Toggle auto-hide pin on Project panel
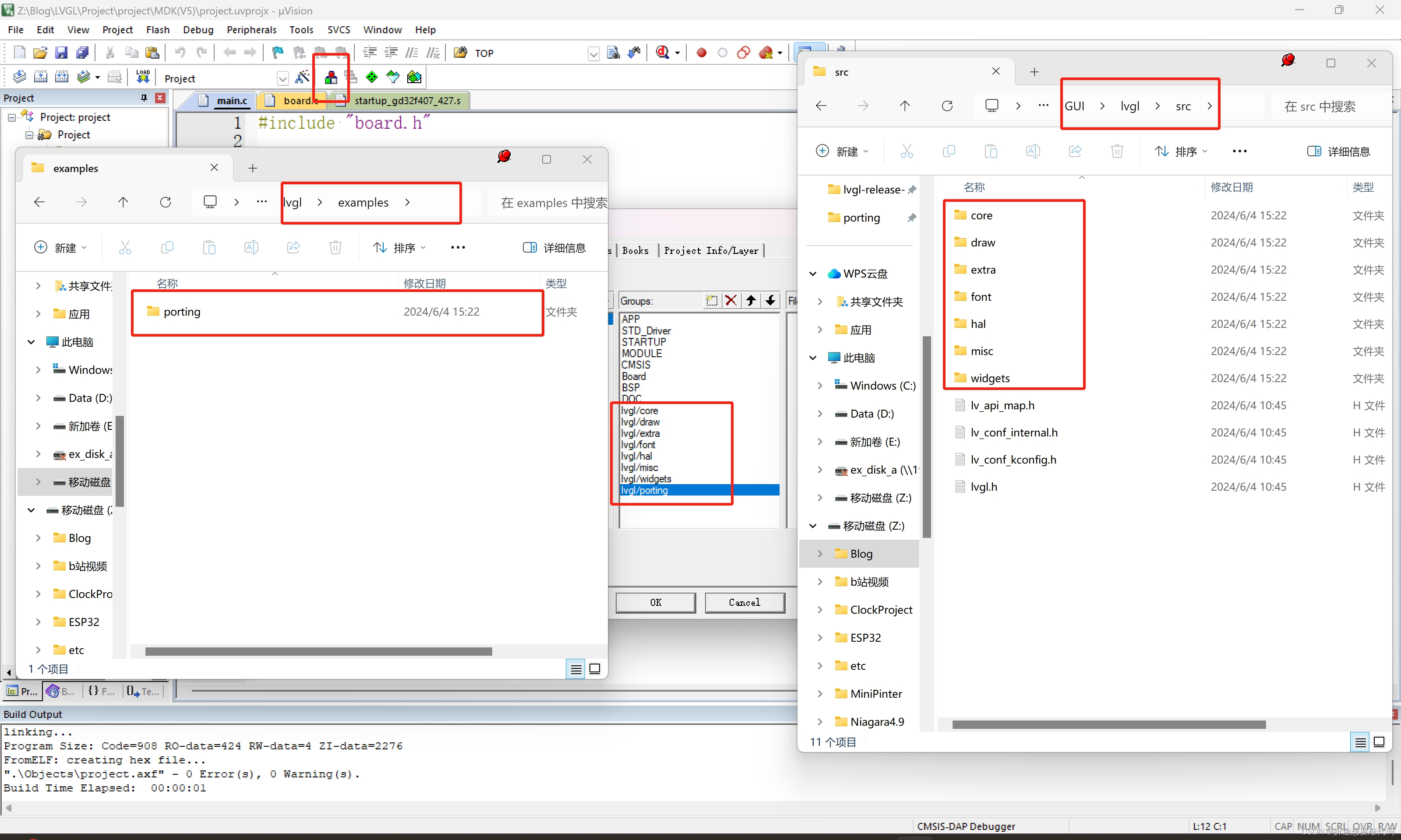Image resolution: width=1401 pixels, height=840 pixels. [144, 98]
